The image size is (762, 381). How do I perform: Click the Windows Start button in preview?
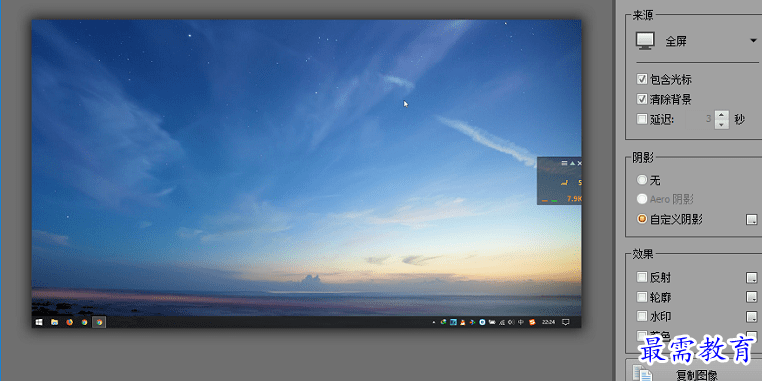coord(39,322)
